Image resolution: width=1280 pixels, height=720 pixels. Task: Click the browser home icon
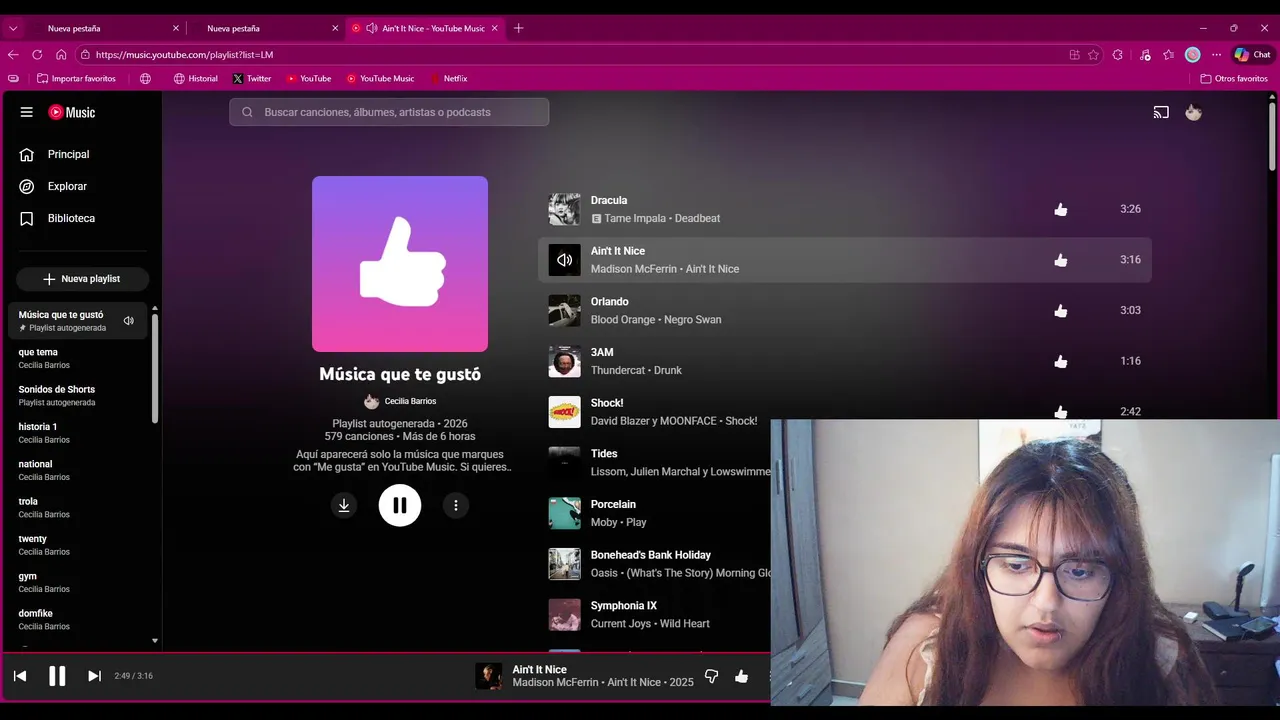[61, 55]
